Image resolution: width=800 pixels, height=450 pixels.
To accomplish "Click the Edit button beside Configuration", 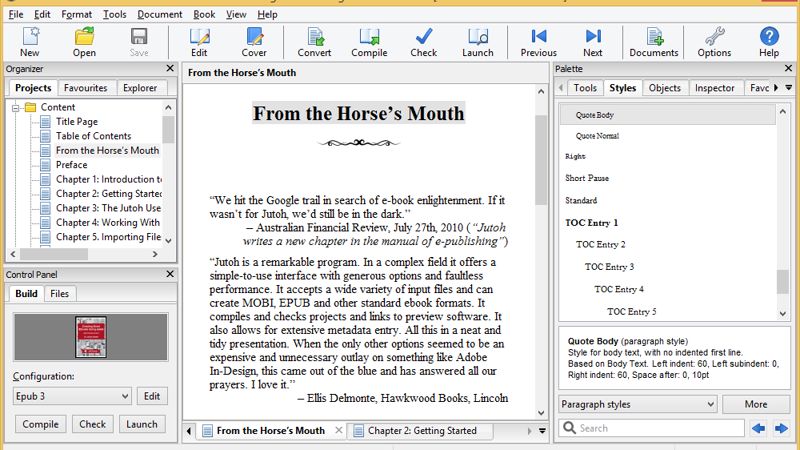I will pyautogui.click(x=152, y=396).
